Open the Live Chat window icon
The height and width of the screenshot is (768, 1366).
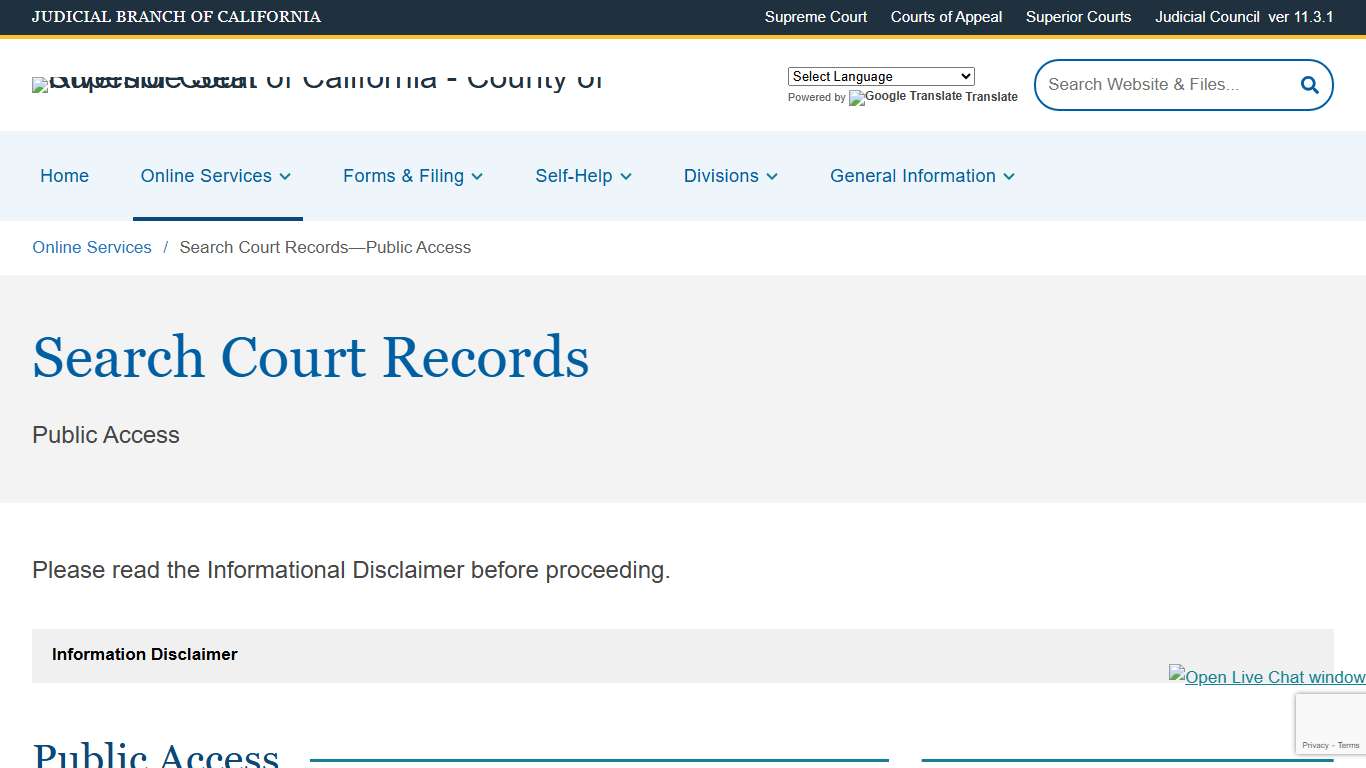pos(1267,677)
